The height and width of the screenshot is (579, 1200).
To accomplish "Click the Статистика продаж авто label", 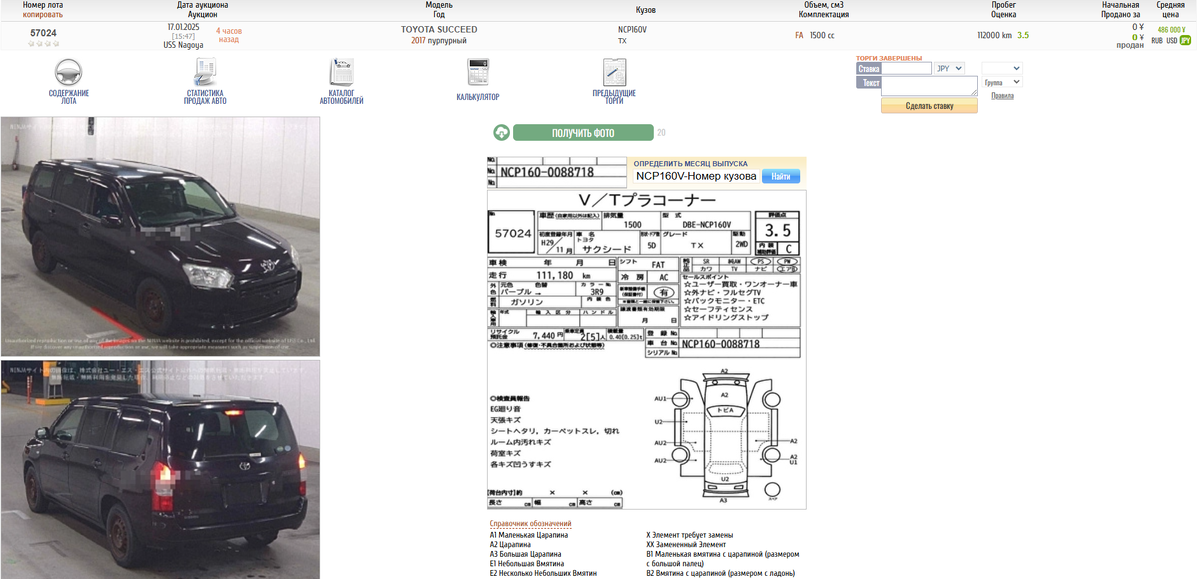I will click(x=205, y=97).
